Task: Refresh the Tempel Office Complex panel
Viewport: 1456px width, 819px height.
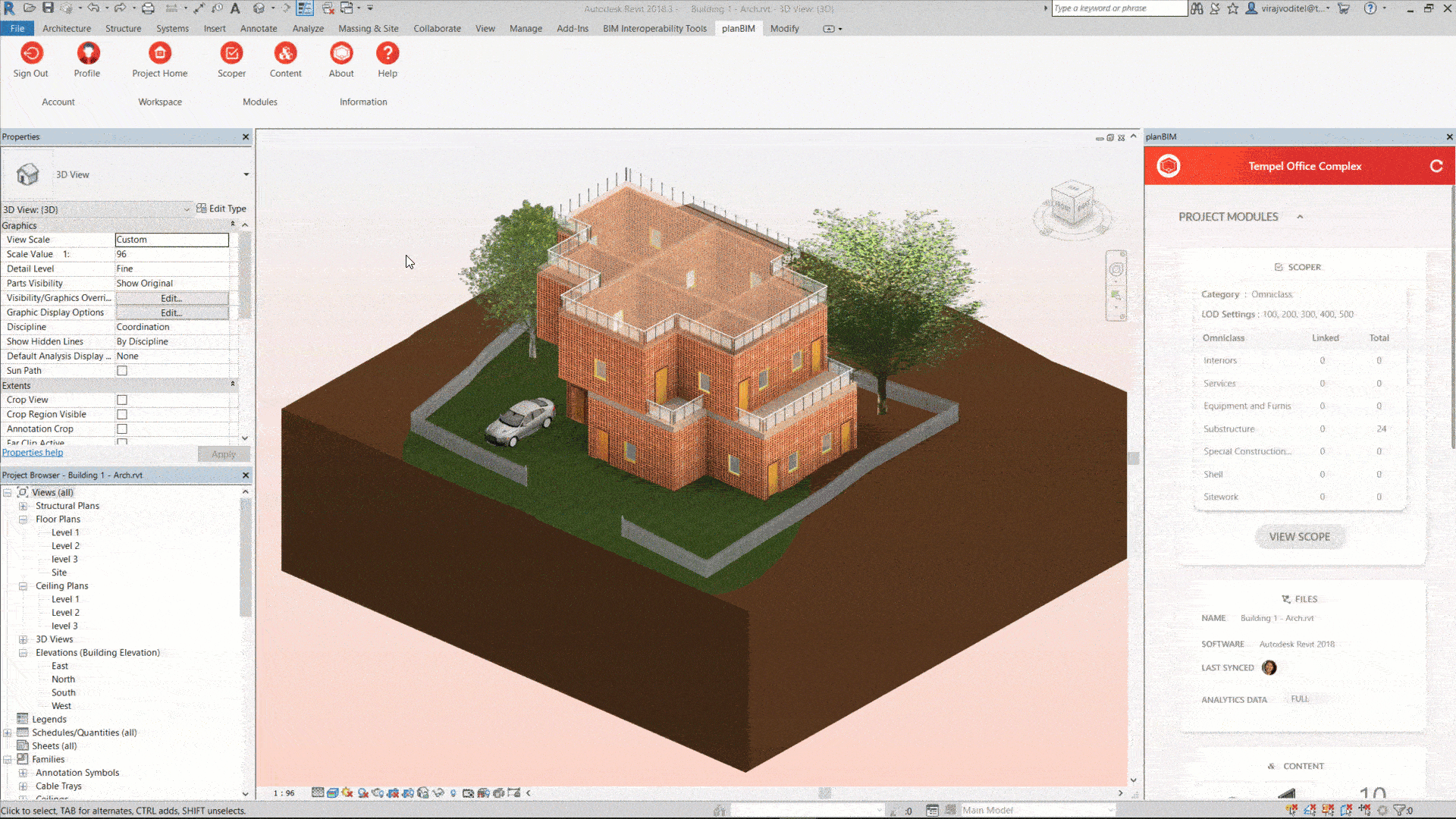Action: pyautogui.click(x=1436, y=166)
